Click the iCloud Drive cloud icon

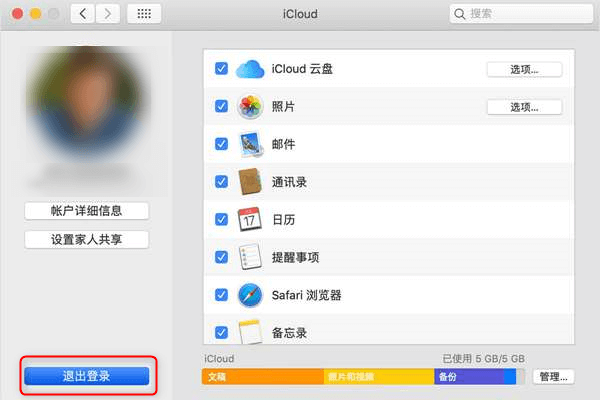(x=250, y=69)
